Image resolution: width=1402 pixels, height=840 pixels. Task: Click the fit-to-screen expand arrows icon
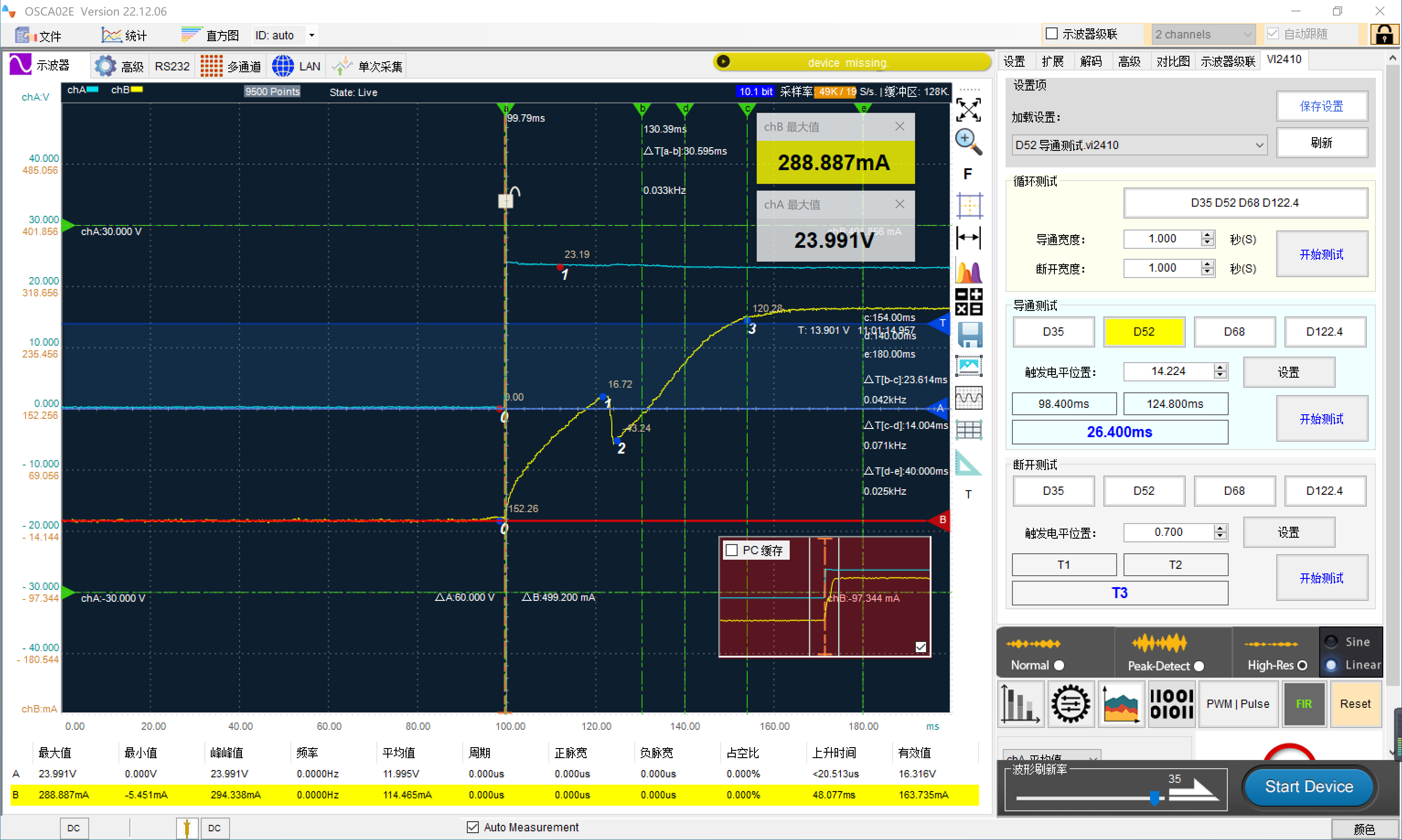coord(969,110)
